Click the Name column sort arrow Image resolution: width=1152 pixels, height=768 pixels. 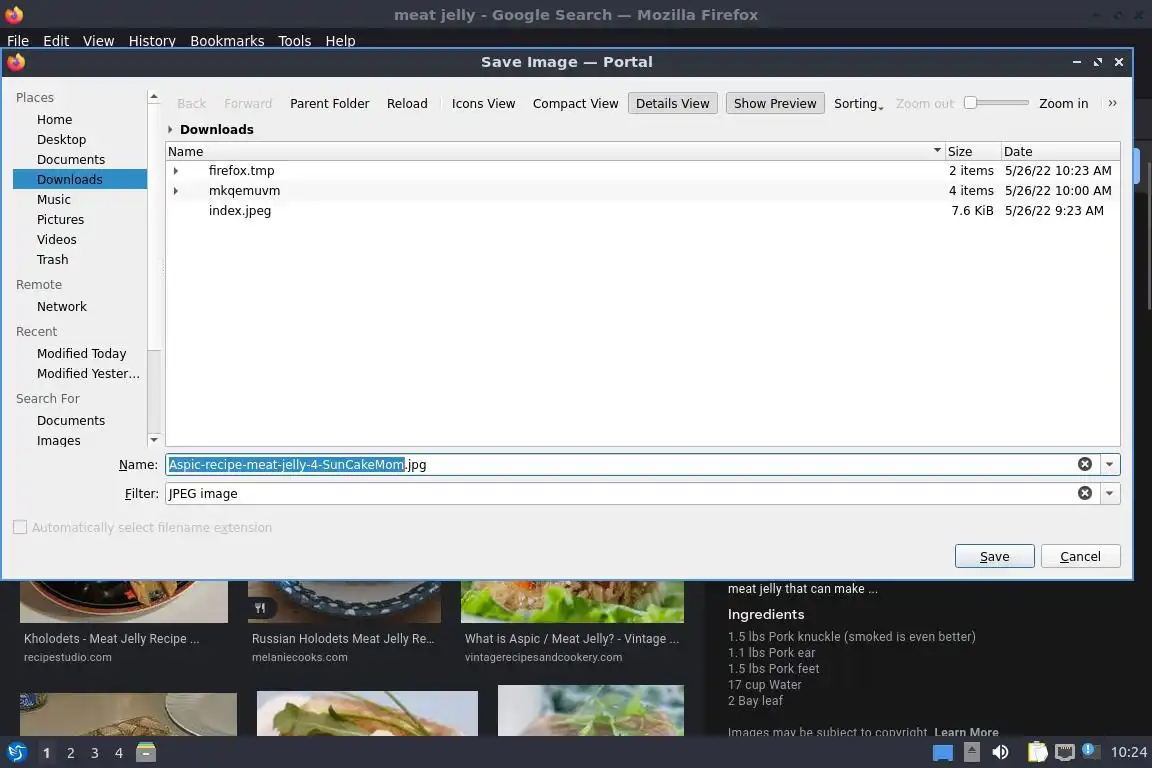[x=937, y=151]
